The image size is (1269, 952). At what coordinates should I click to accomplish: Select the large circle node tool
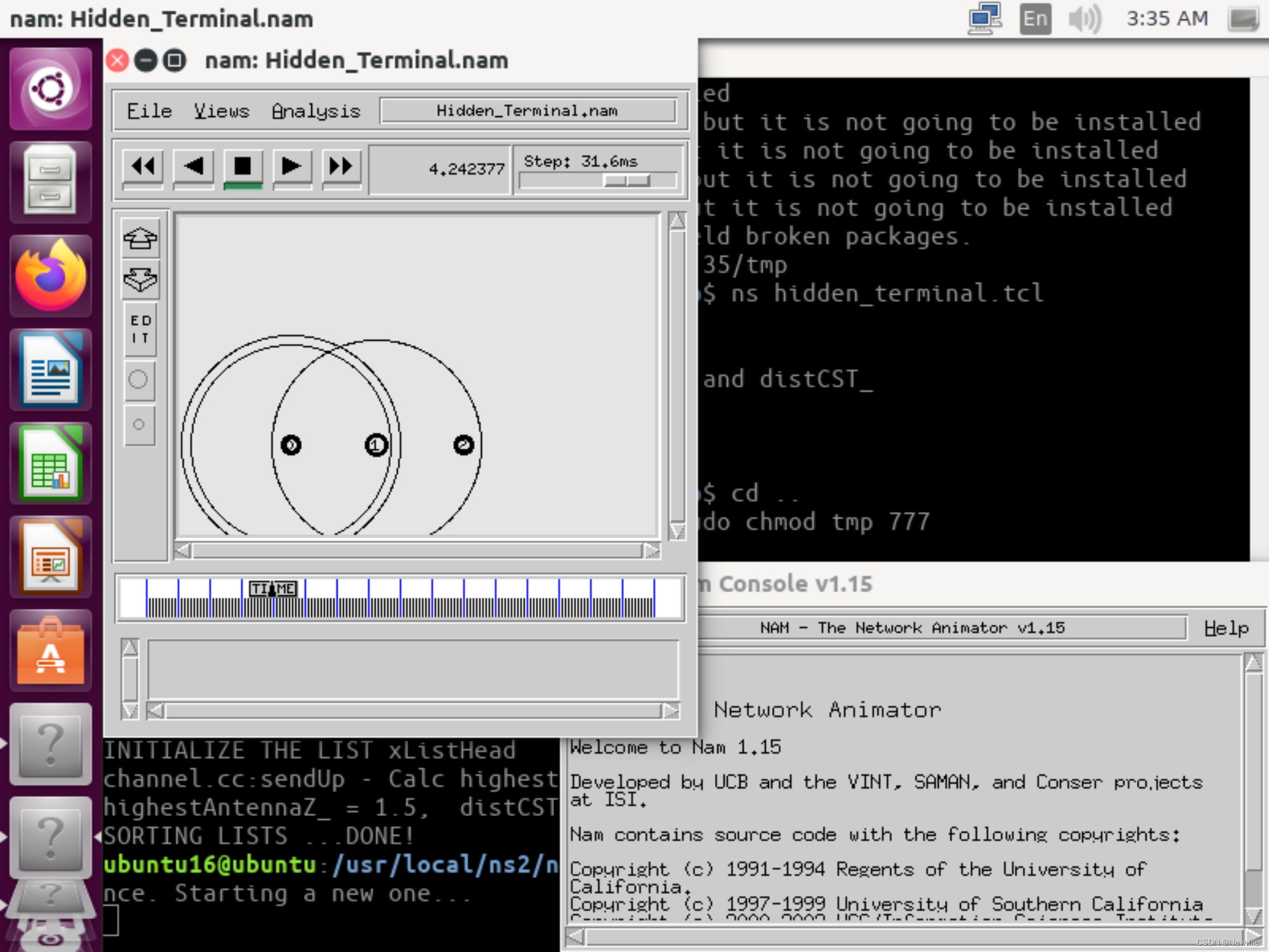click(139, 379)
